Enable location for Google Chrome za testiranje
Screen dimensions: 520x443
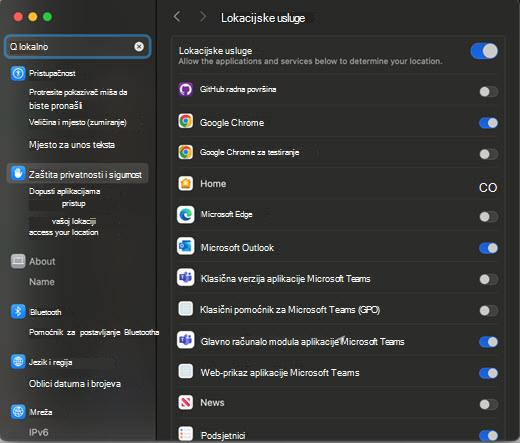pos(489,154)
